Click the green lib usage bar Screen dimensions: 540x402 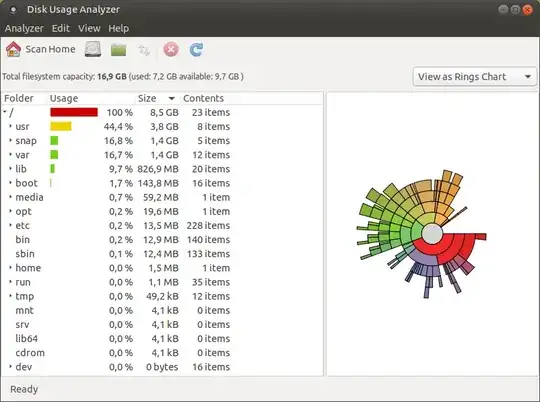coord(53,169)
